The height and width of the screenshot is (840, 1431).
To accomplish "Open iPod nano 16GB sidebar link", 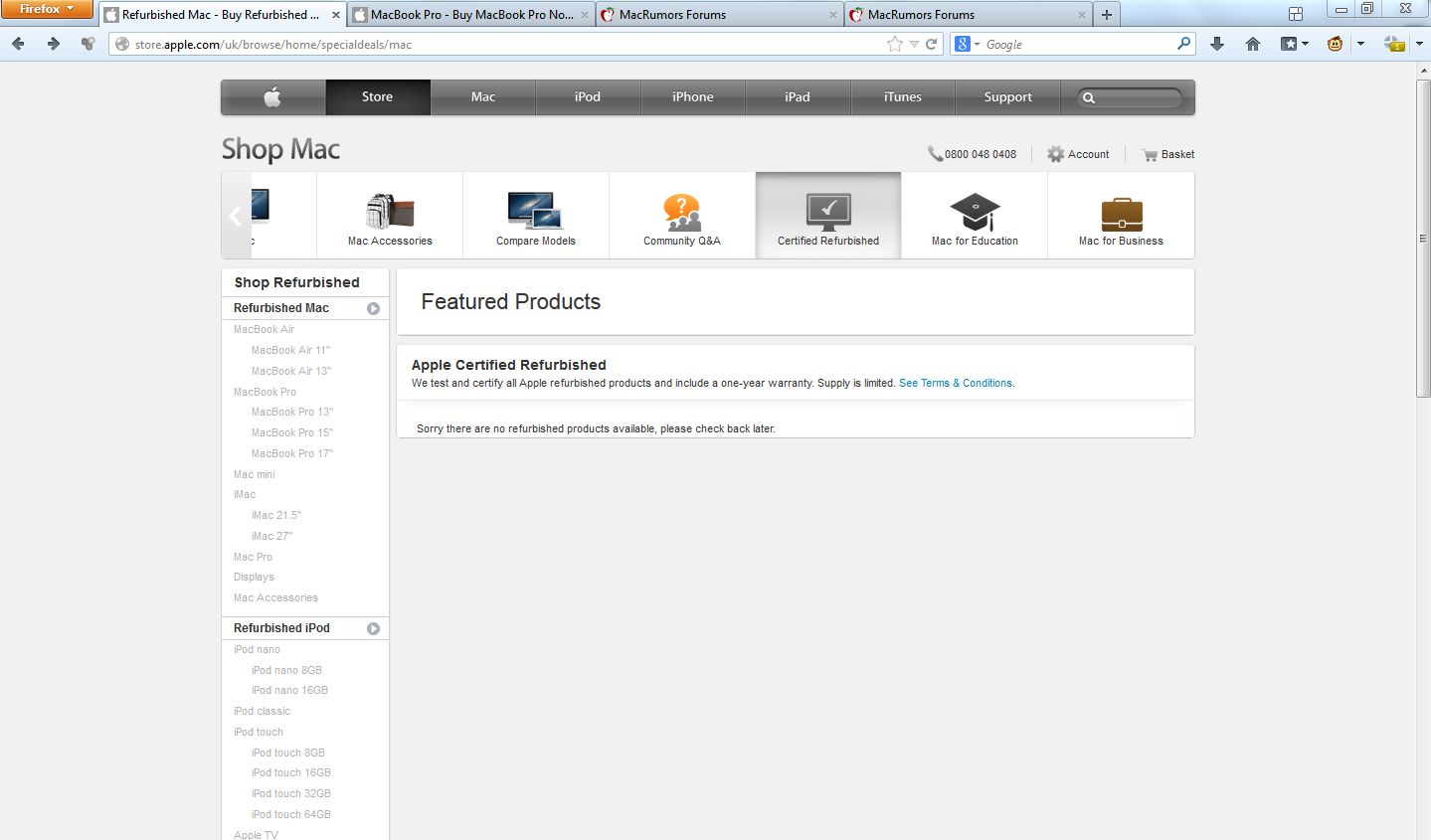I will 289,690.
